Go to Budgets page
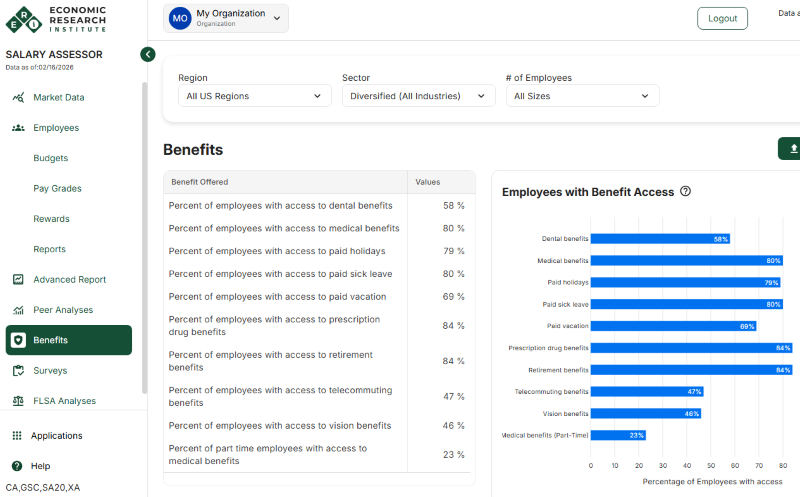800x497 pixels. pyautogui.click(x=51, y=158)
